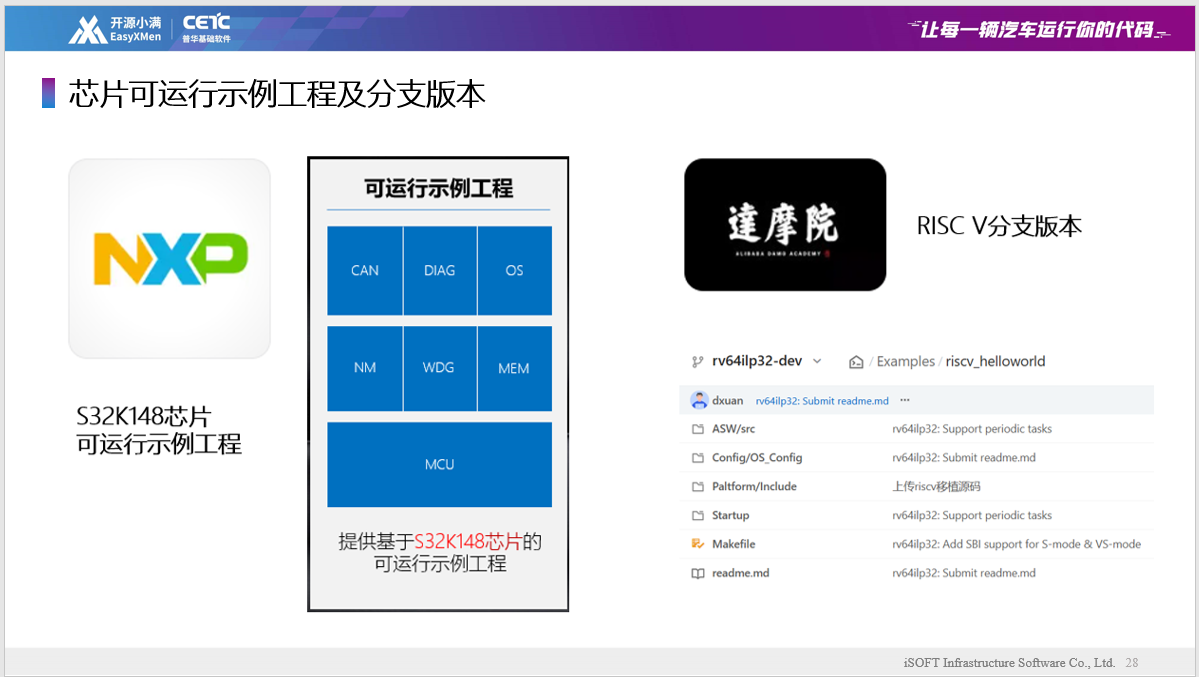The image size is (1199, 677).
Task: Open commit 'rv64ilp32: Submit readme.md' in dxuan row
Action: tap(822, 401)
